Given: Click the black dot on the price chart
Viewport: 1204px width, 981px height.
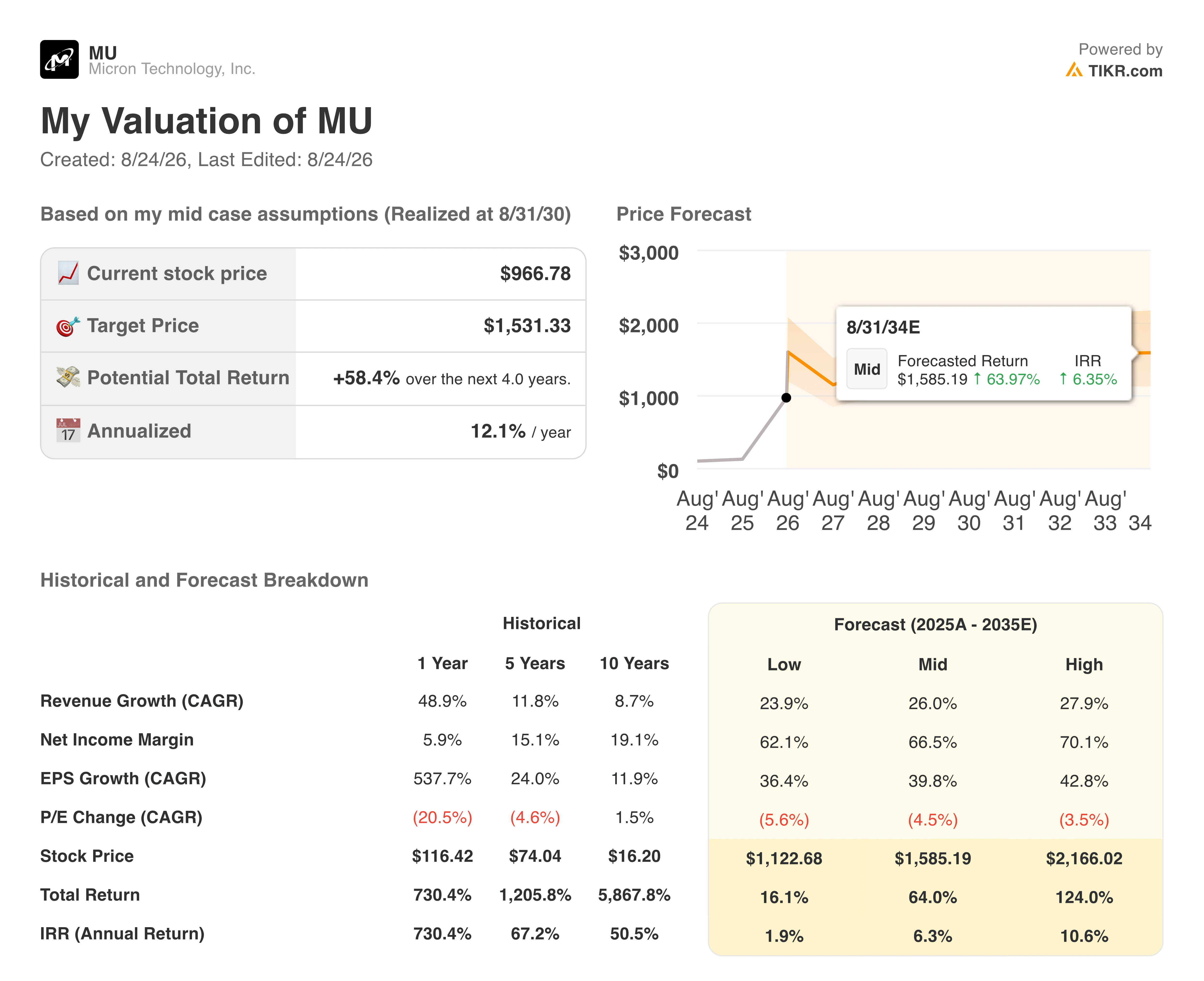Looking at the screenshot, I should click(x=786, y=398).
